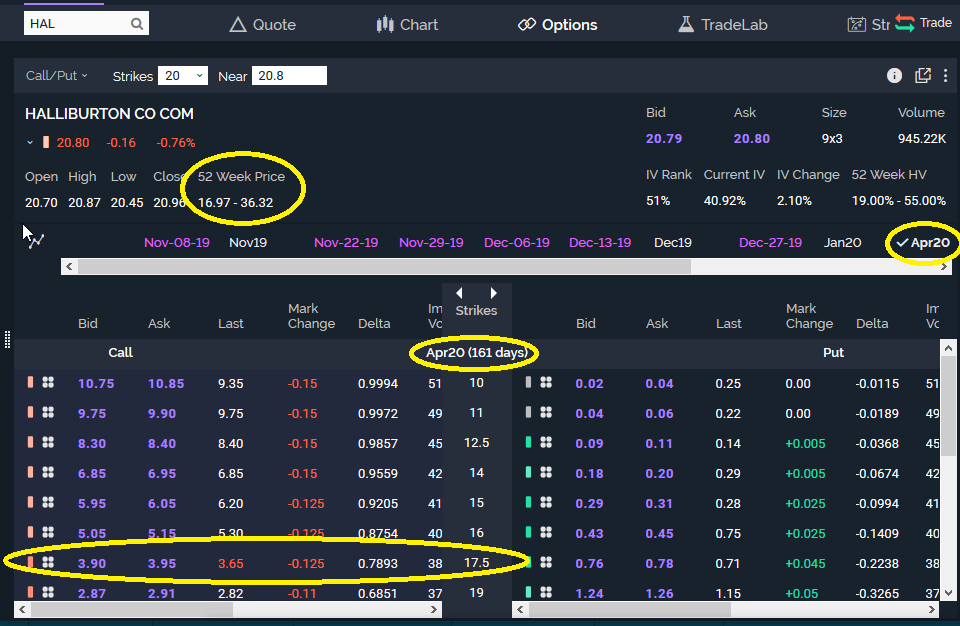Image resolution: width=960 pixels, height=626 pixels.
Task: Click the grid icon in 11 strike call row
Action: point(48,412)
